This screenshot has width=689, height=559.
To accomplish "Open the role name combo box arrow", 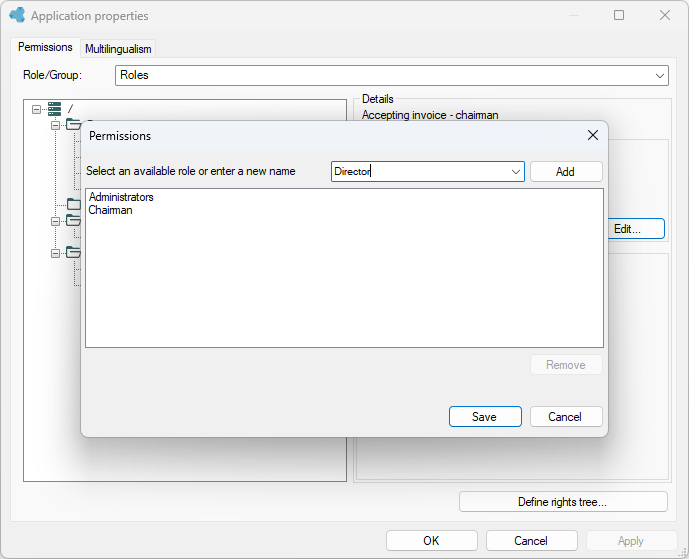I will click(x=516, y=171).
